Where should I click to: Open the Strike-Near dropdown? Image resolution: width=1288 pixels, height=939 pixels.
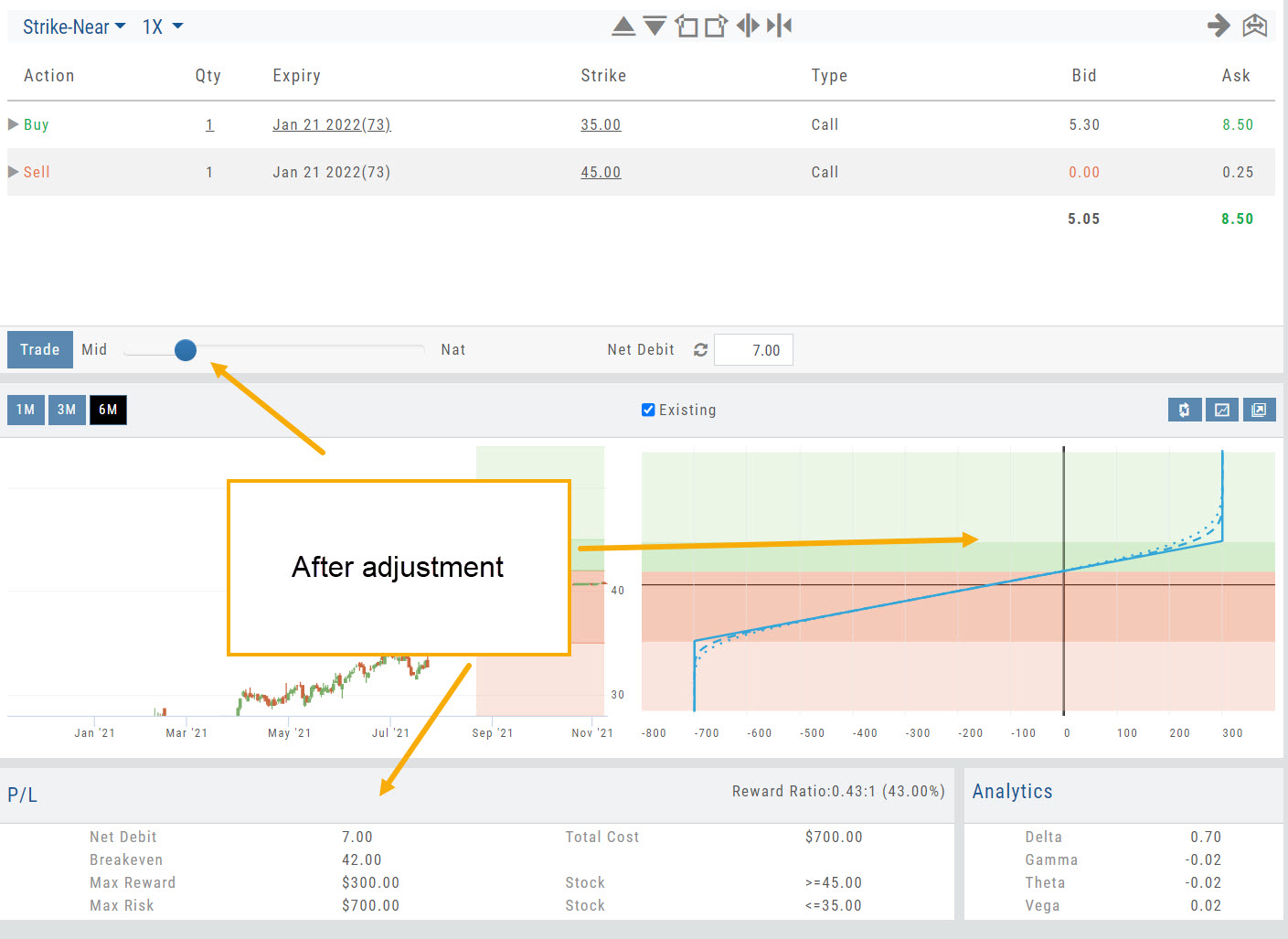tap(73, 27)
